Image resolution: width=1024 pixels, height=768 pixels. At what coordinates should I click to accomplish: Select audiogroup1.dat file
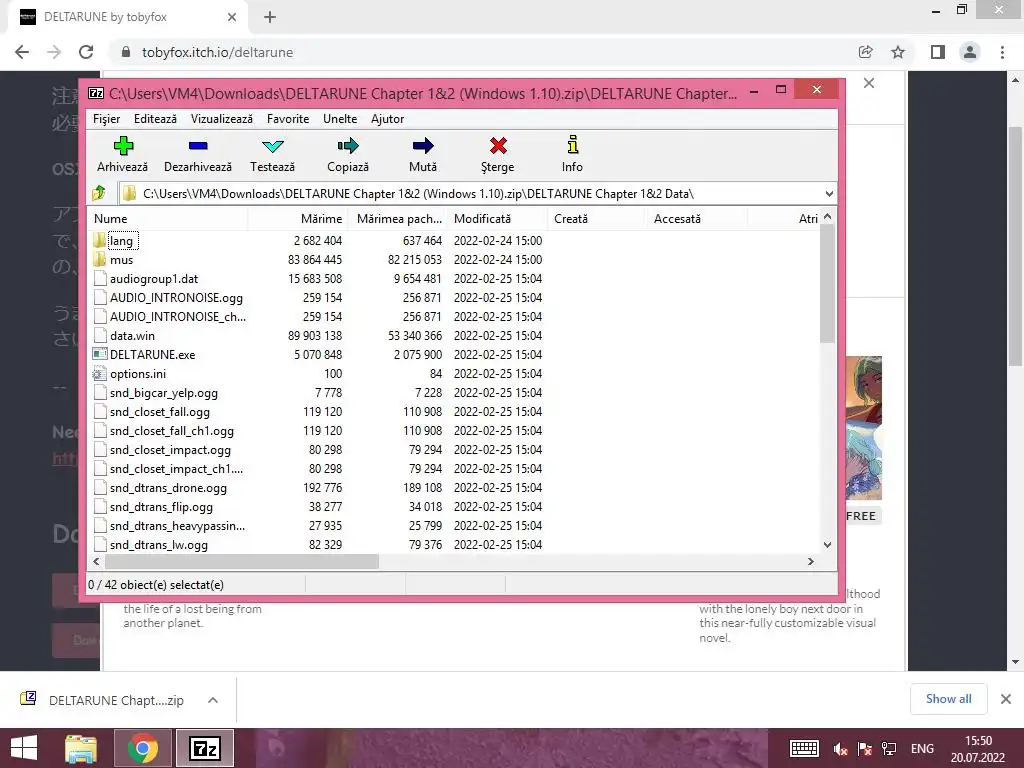(x=153, y=279)
